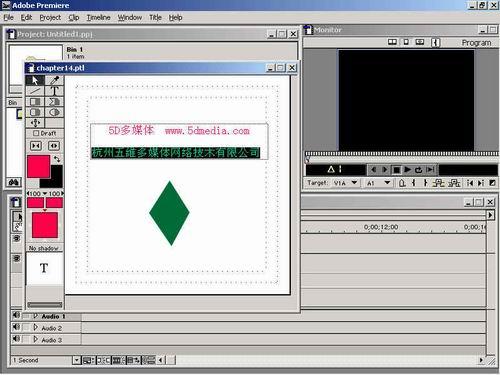The width and height of the screenshot is (500, 375).
Task: Open the 1 Second time zoom dropdown
Action: coord(77,360)
